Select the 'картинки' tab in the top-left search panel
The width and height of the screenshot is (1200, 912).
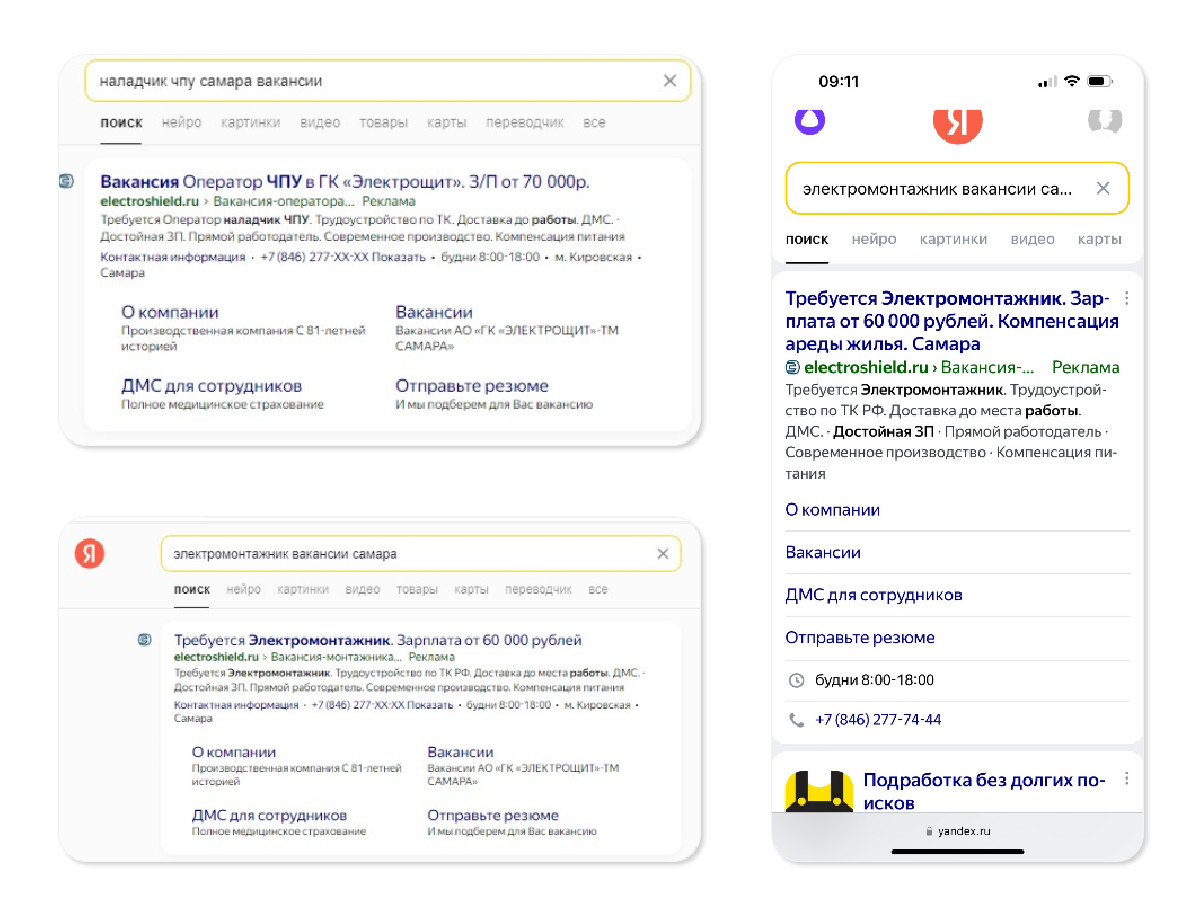(x=251, y=123)
